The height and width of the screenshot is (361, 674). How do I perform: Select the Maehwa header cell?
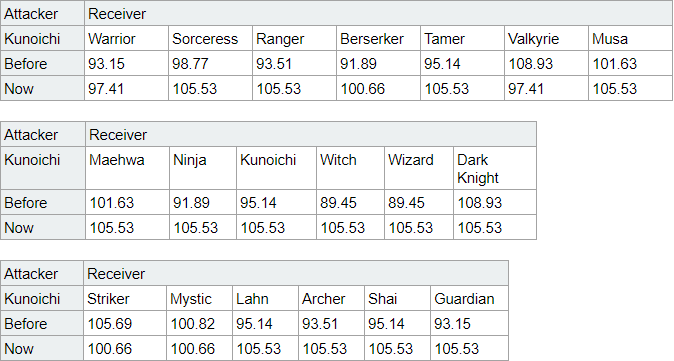point(127,168)
